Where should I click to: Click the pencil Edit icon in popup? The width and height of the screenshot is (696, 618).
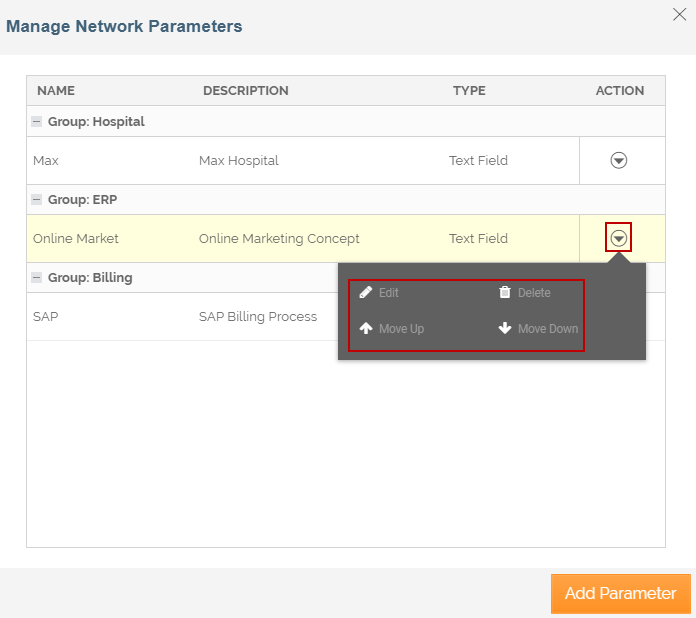(x=366, y=293)
